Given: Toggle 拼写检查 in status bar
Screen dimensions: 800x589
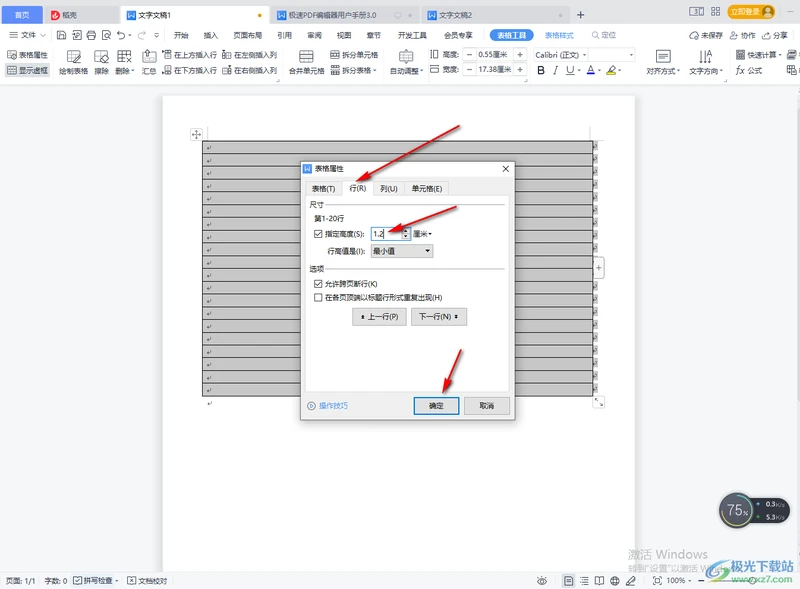Looking at the screenshot, I should 95,580.
